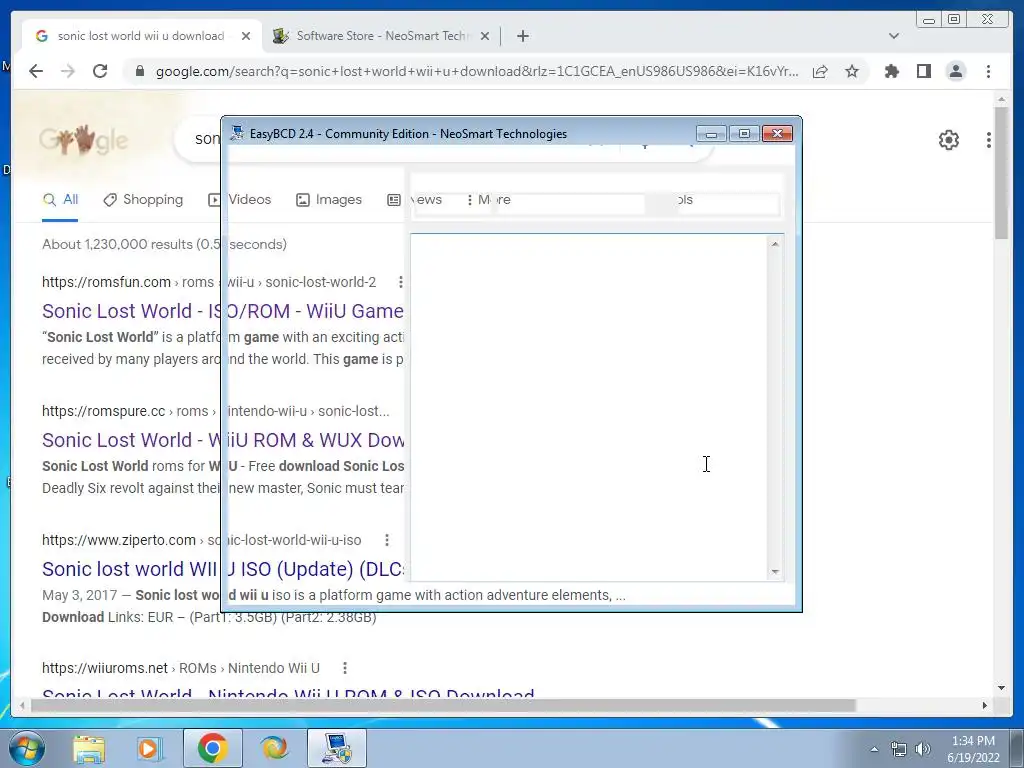Select the All search filter
This screenshot has width=1024, height=768.
point(60,200)
